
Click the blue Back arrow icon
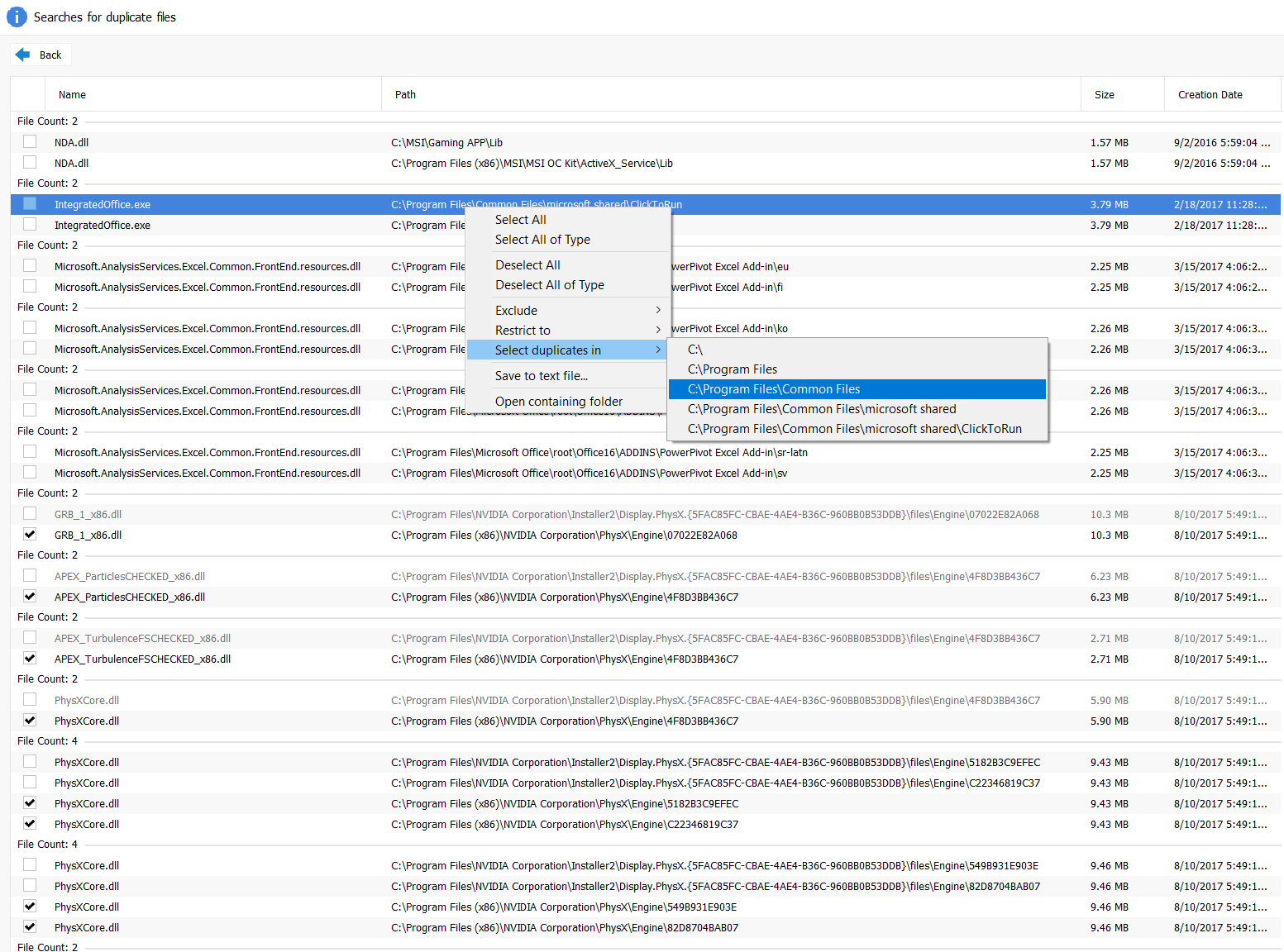coord(23,55)
